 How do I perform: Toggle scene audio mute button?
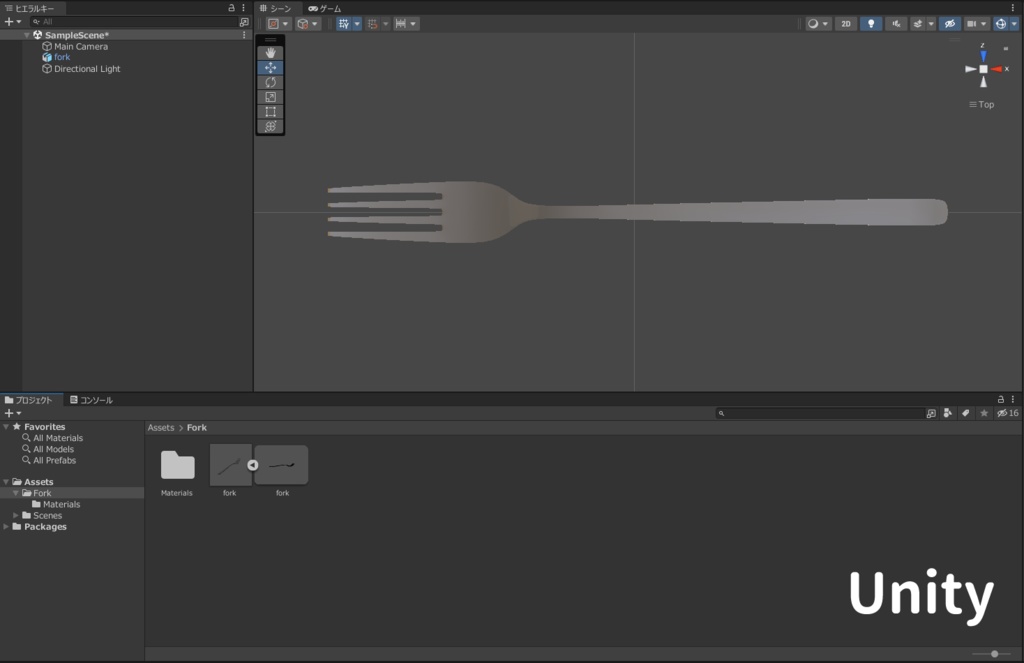pos(896,24)
